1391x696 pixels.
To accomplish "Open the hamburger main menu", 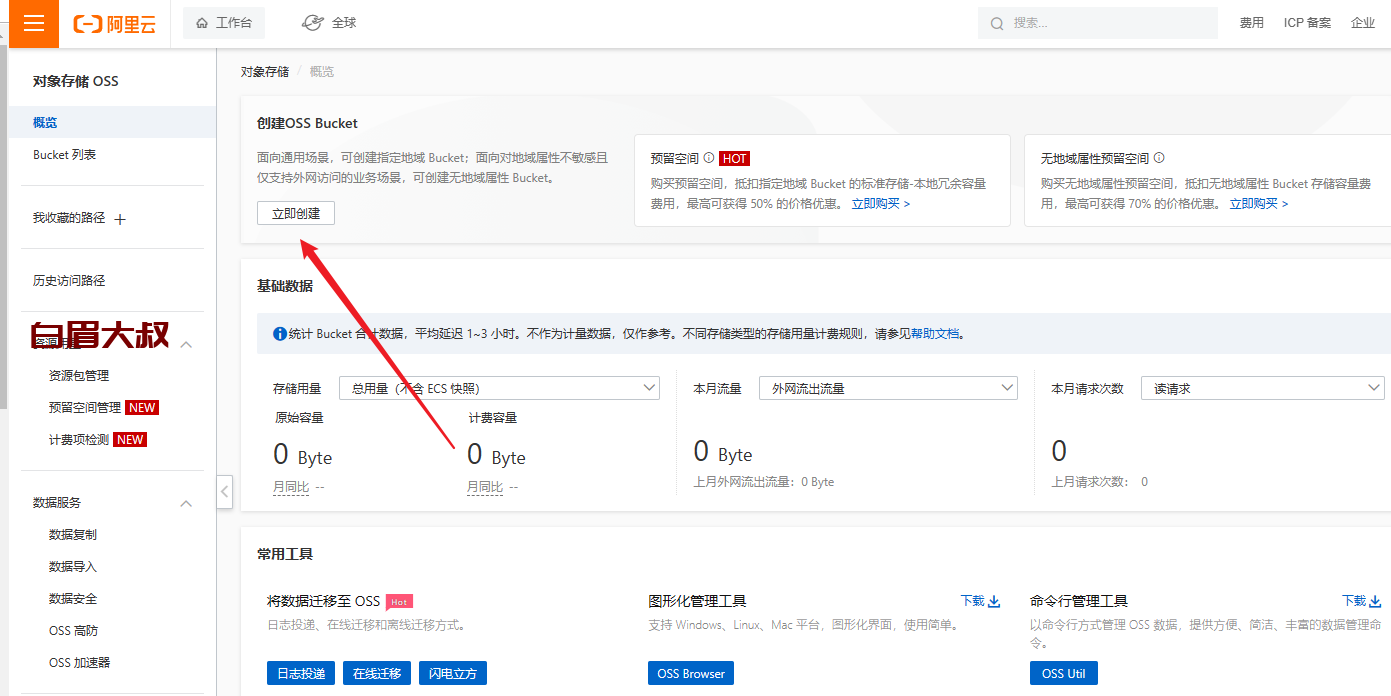I will click(34, 24).
